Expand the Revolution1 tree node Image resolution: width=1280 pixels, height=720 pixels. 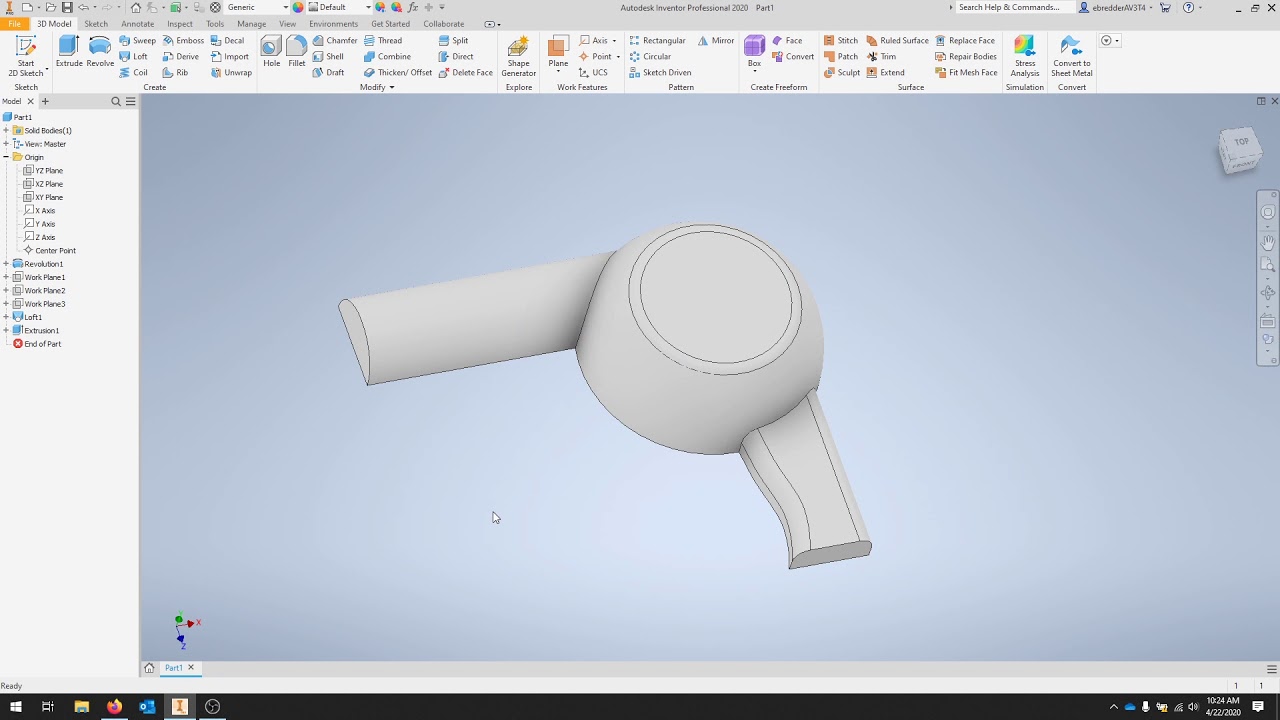coord(6,264)
